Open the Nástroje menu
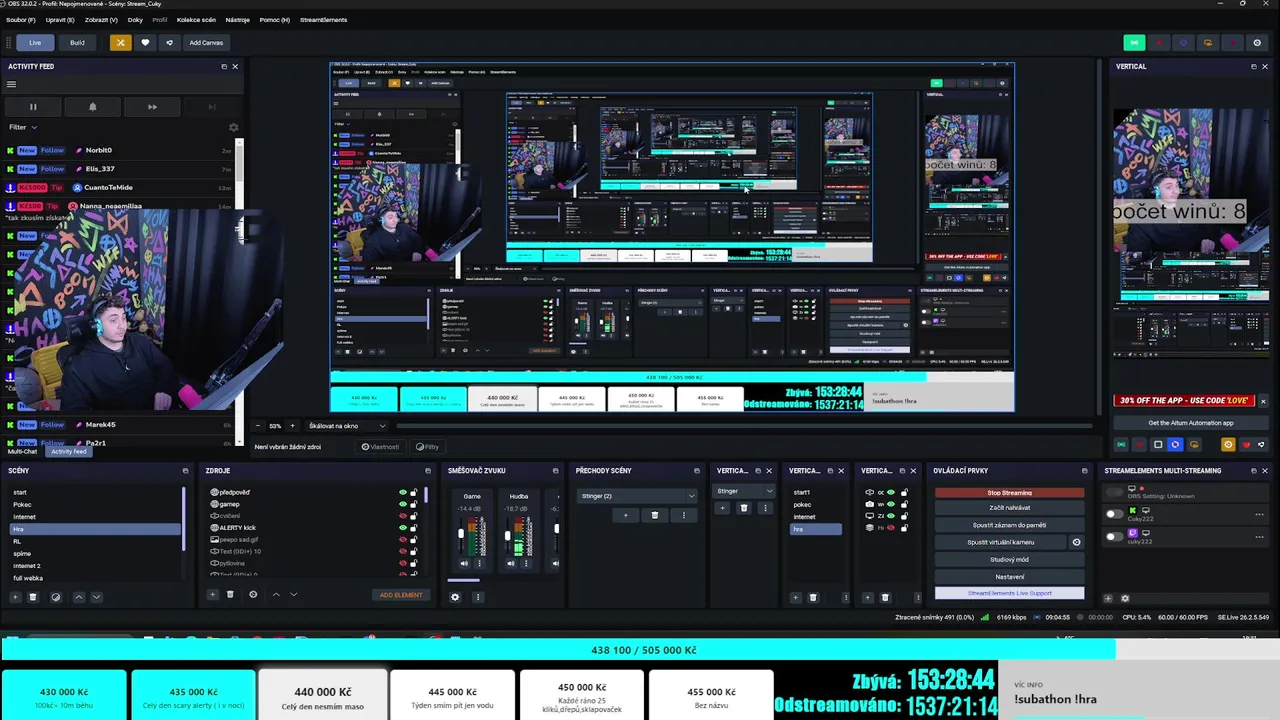 pyautogui.click(x=238, y=20)
